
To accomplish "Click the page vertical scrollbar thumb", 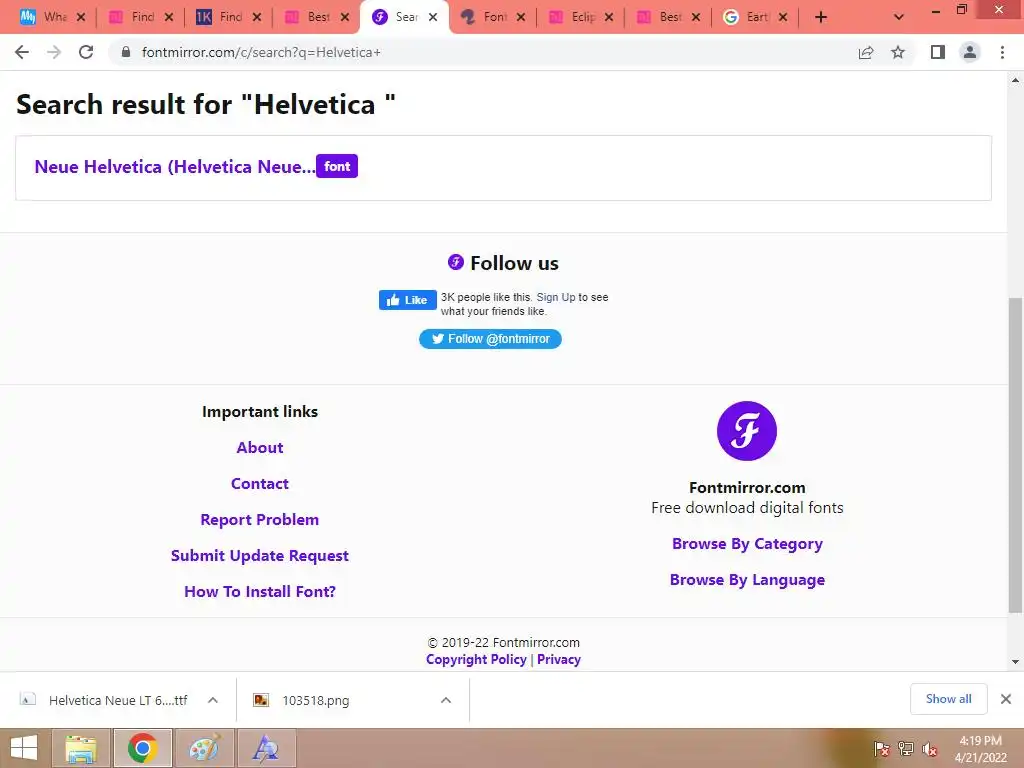I will [x=1015, y=455].
